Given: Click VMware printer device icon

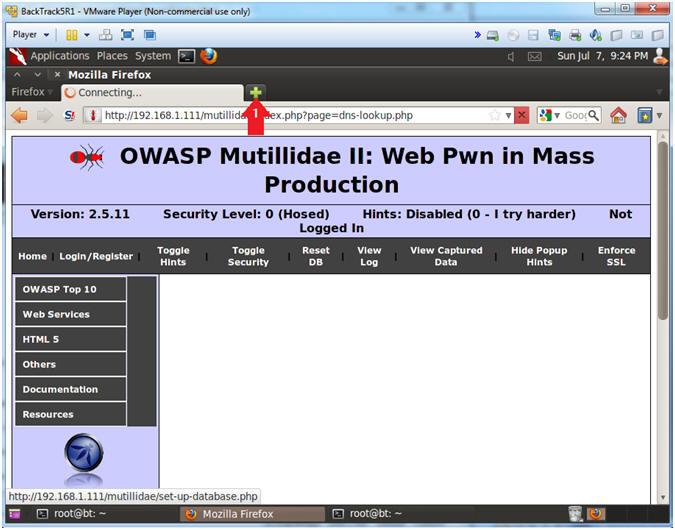Looking at the screenshot, I should [575, 35].
